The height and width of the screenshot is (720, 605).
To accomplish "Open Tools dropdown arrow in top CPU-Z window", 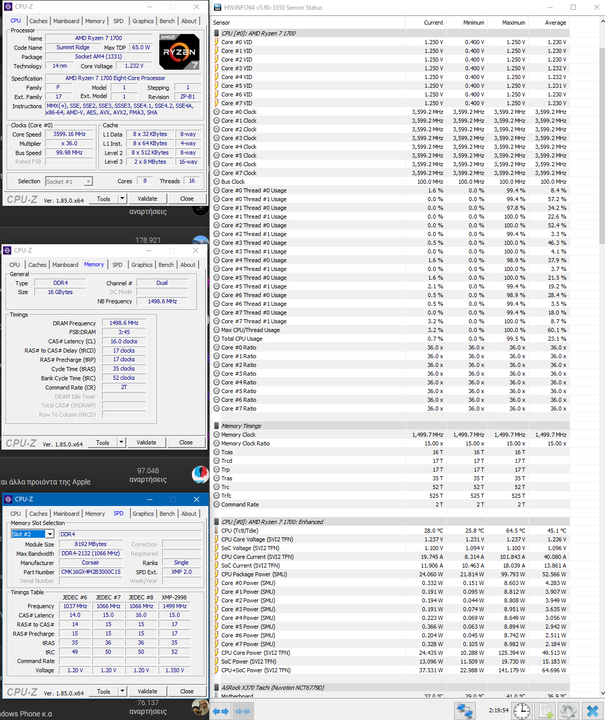I will (122, 199).
